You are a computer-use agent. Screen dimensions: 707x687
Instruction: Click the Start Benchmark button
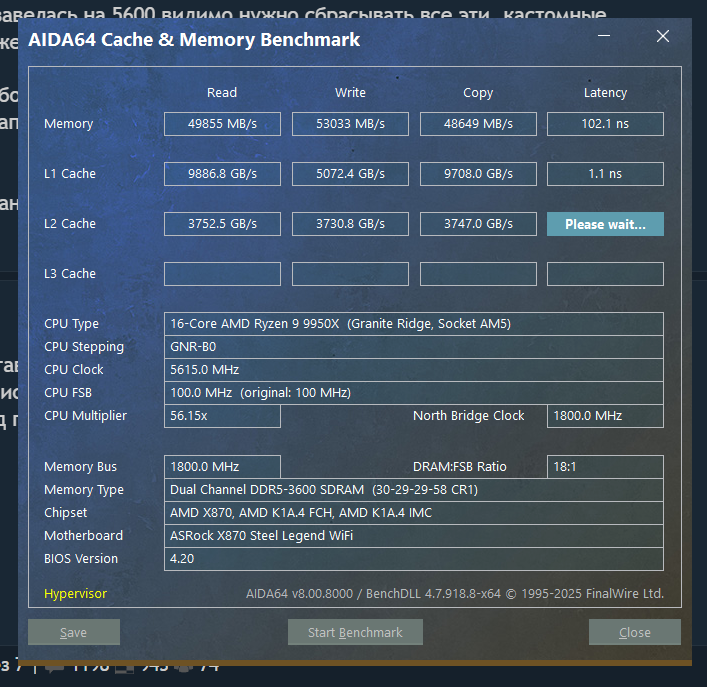tap(355, 632)
